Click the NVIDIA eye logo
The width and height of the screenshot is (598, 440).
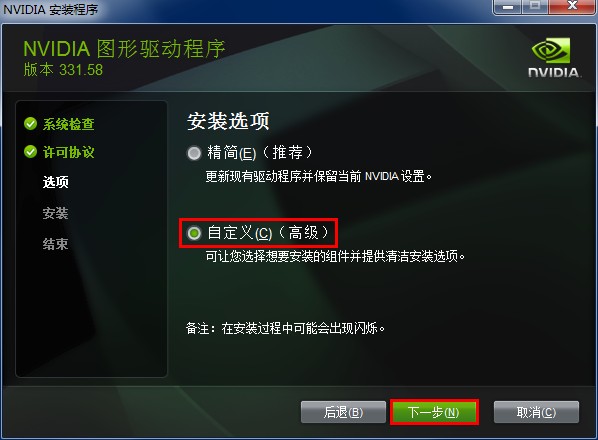(551, 50)
